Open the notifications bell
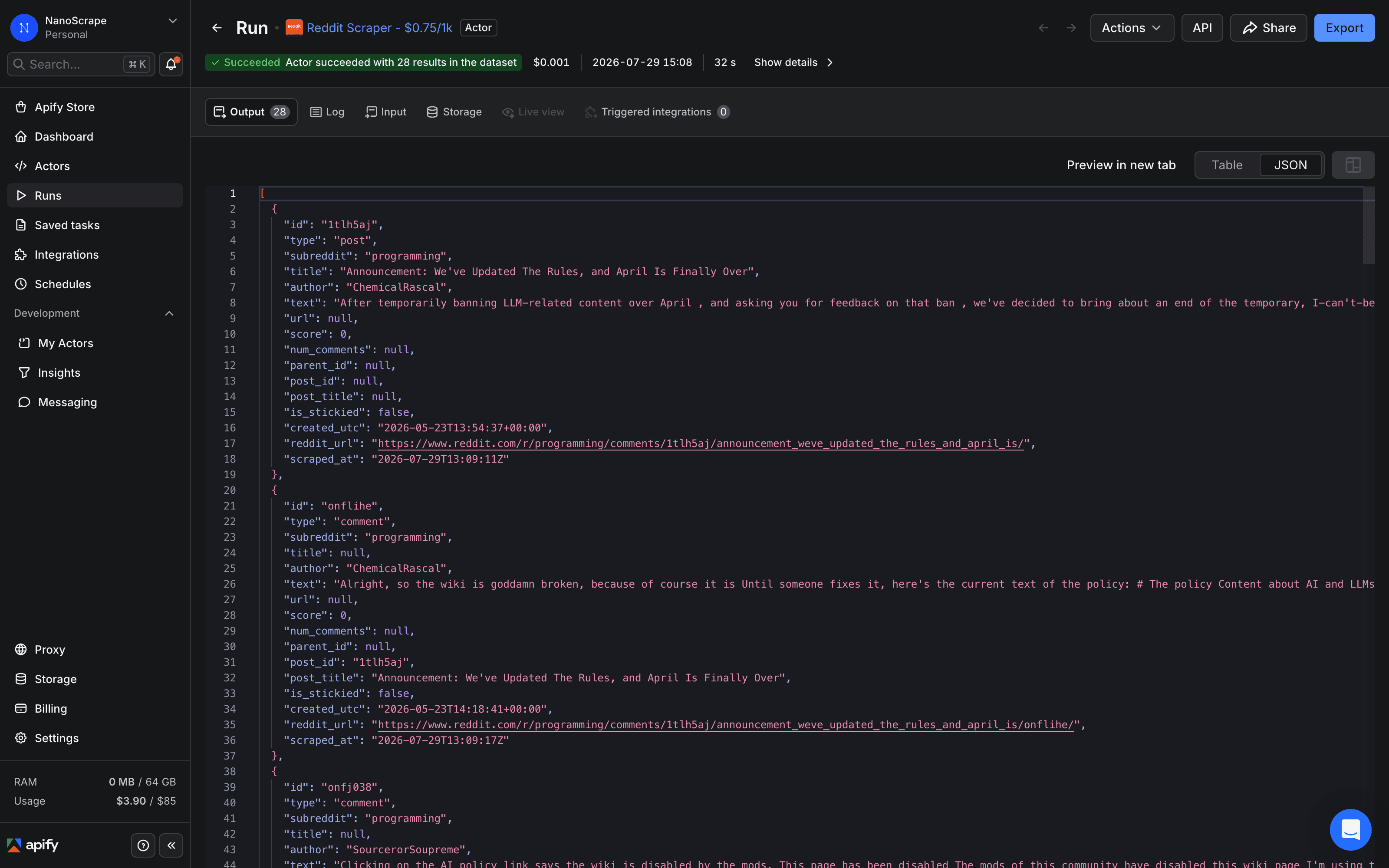The width and height of the screenshot is (1389, 868). tap(171, 64)
